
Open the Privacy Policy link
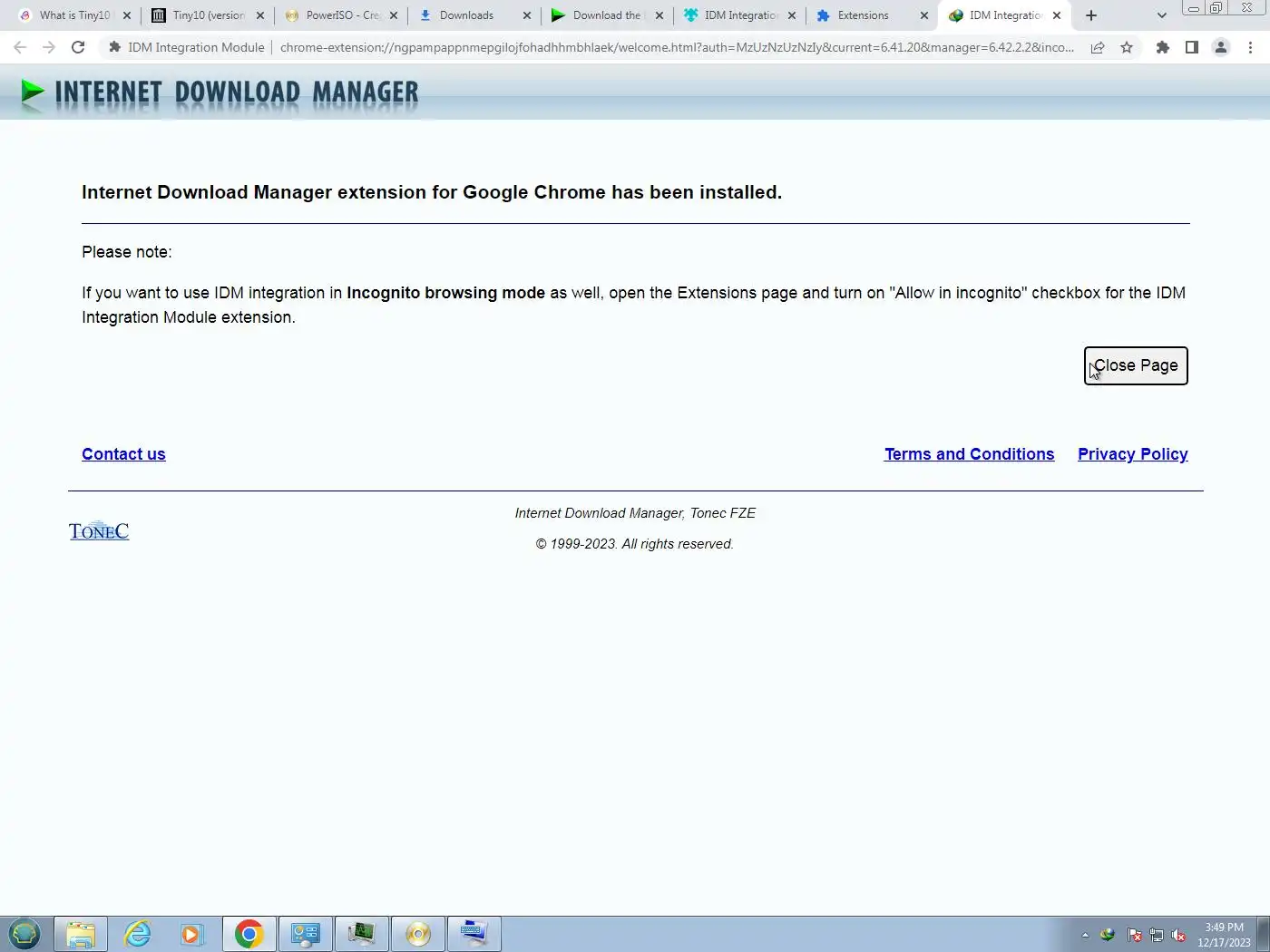click(1133, 454)
